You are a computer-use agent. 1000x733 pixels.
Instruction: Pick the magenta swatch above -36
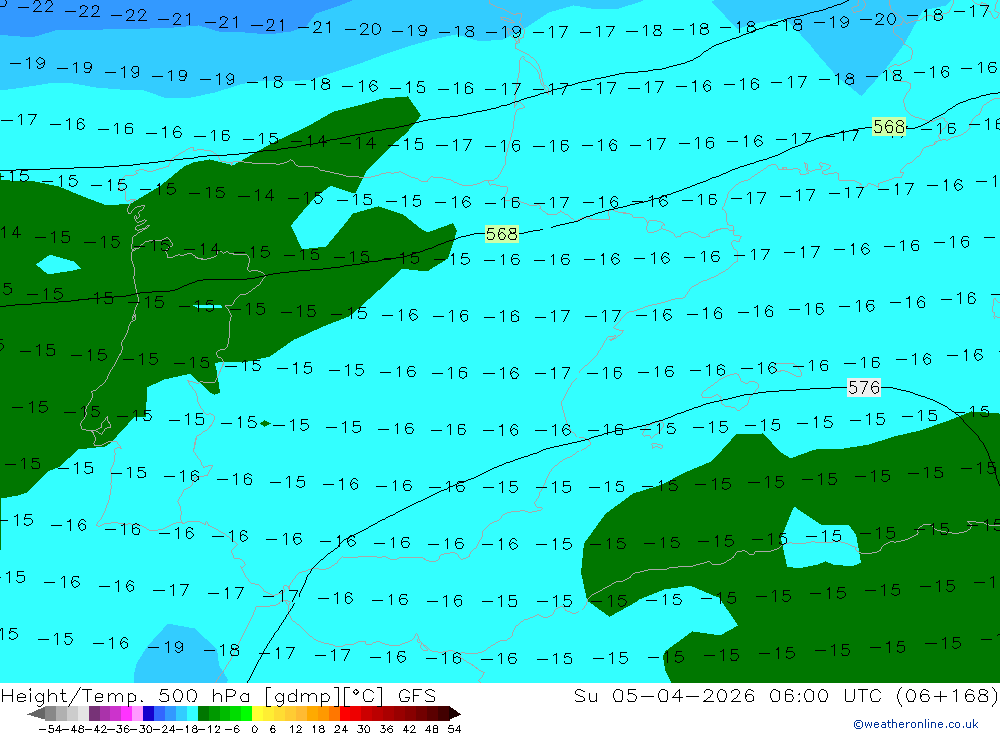[126, 713]
